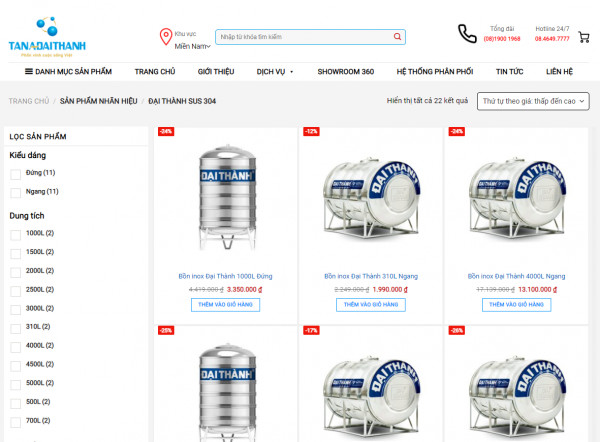600x442 pixels.
Task: Add Bồn inox 310L Ngang to cart
Action: [371, 305]
